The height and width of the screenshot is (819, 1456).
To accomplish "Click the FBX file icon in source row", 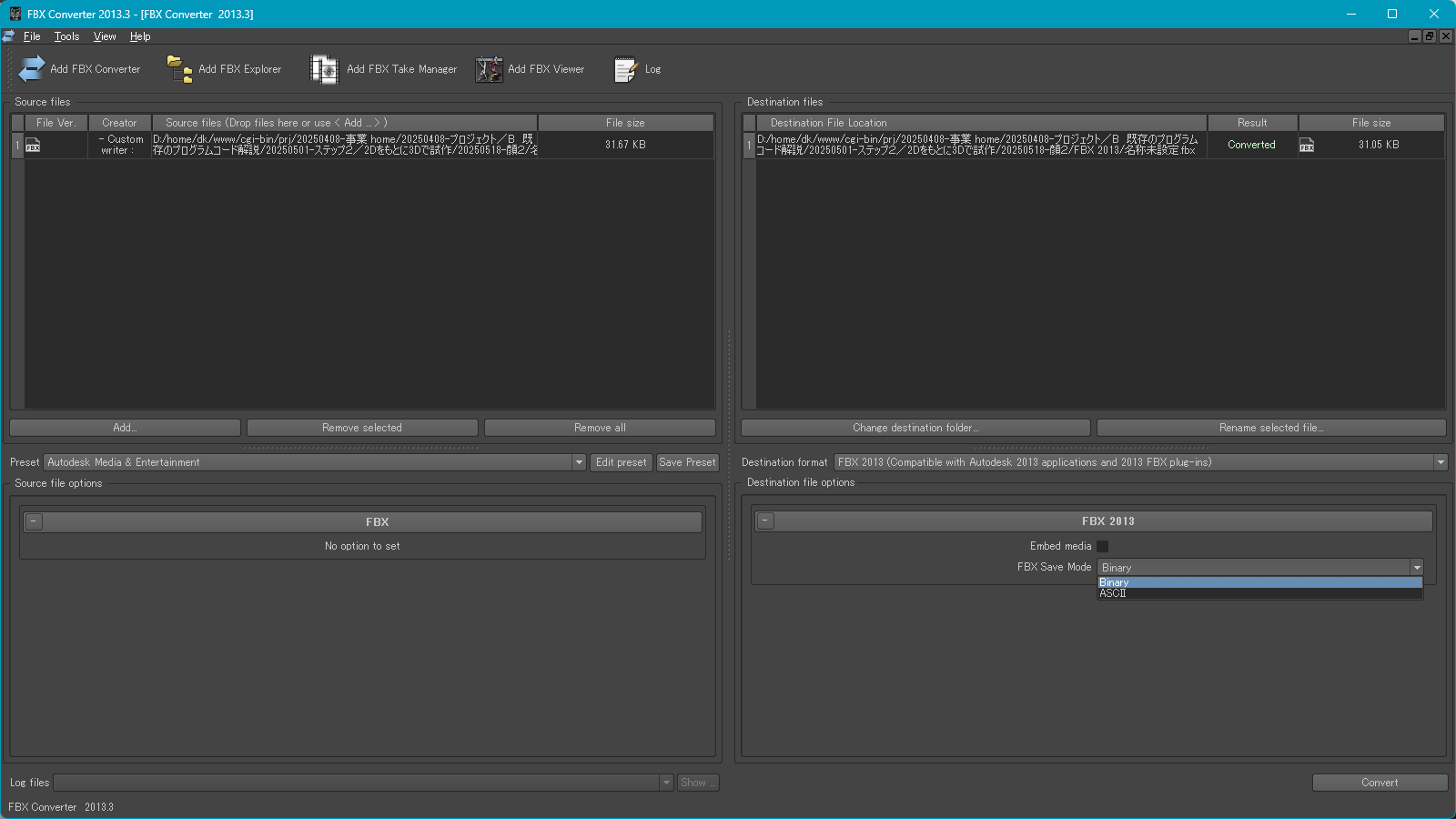I will (x=33, y=146).
